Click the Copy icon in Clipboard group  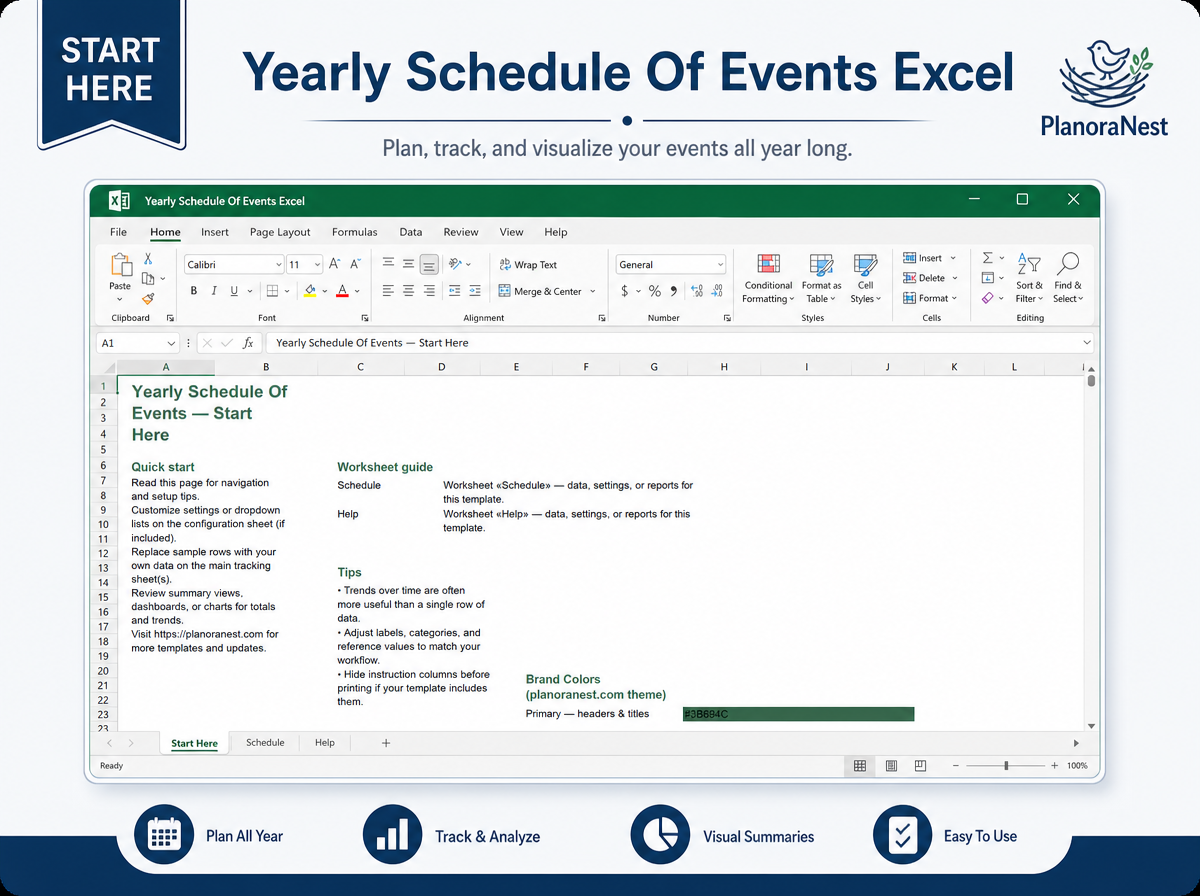click(148, 278)
